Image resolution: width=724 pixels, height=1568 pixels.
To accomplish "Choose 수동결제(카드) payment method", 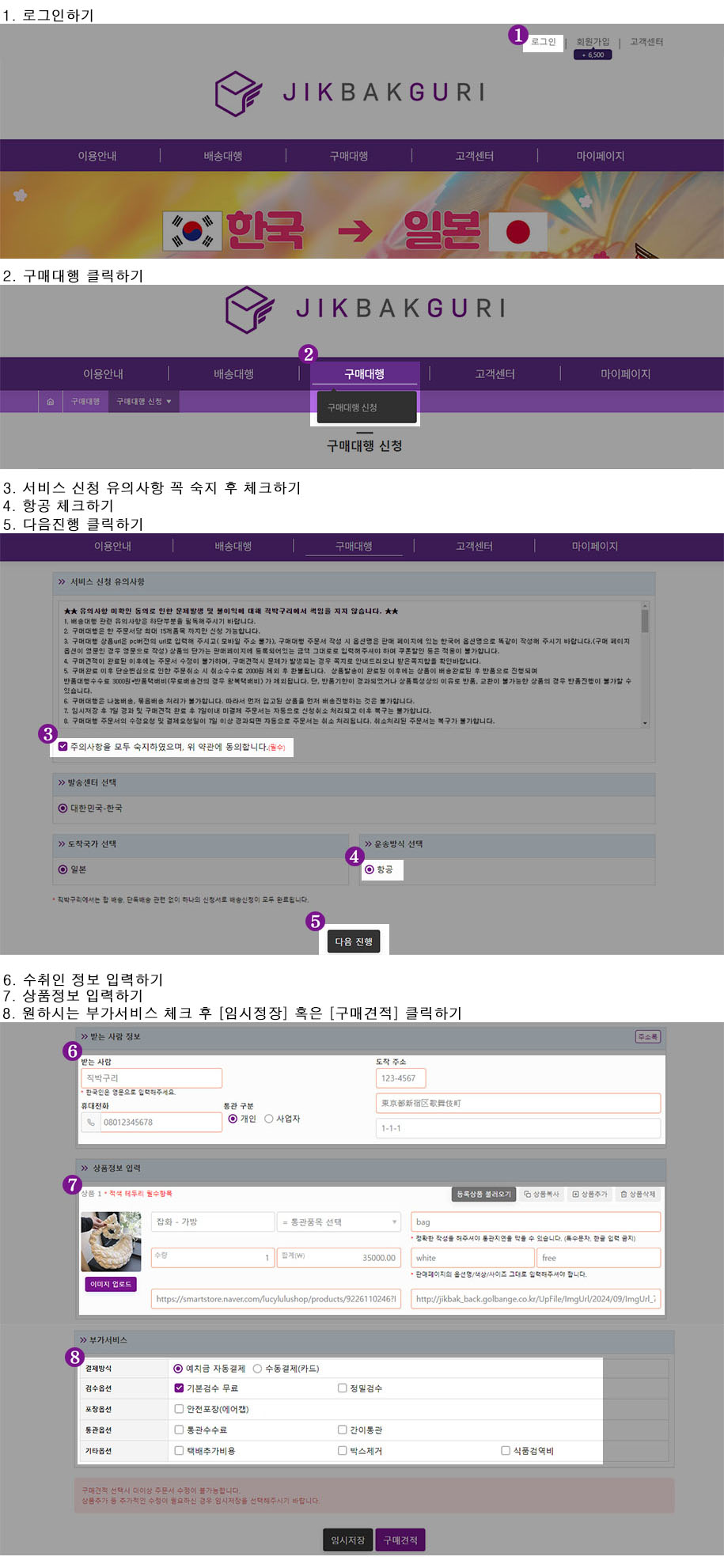I will (x=257, y=1368).
